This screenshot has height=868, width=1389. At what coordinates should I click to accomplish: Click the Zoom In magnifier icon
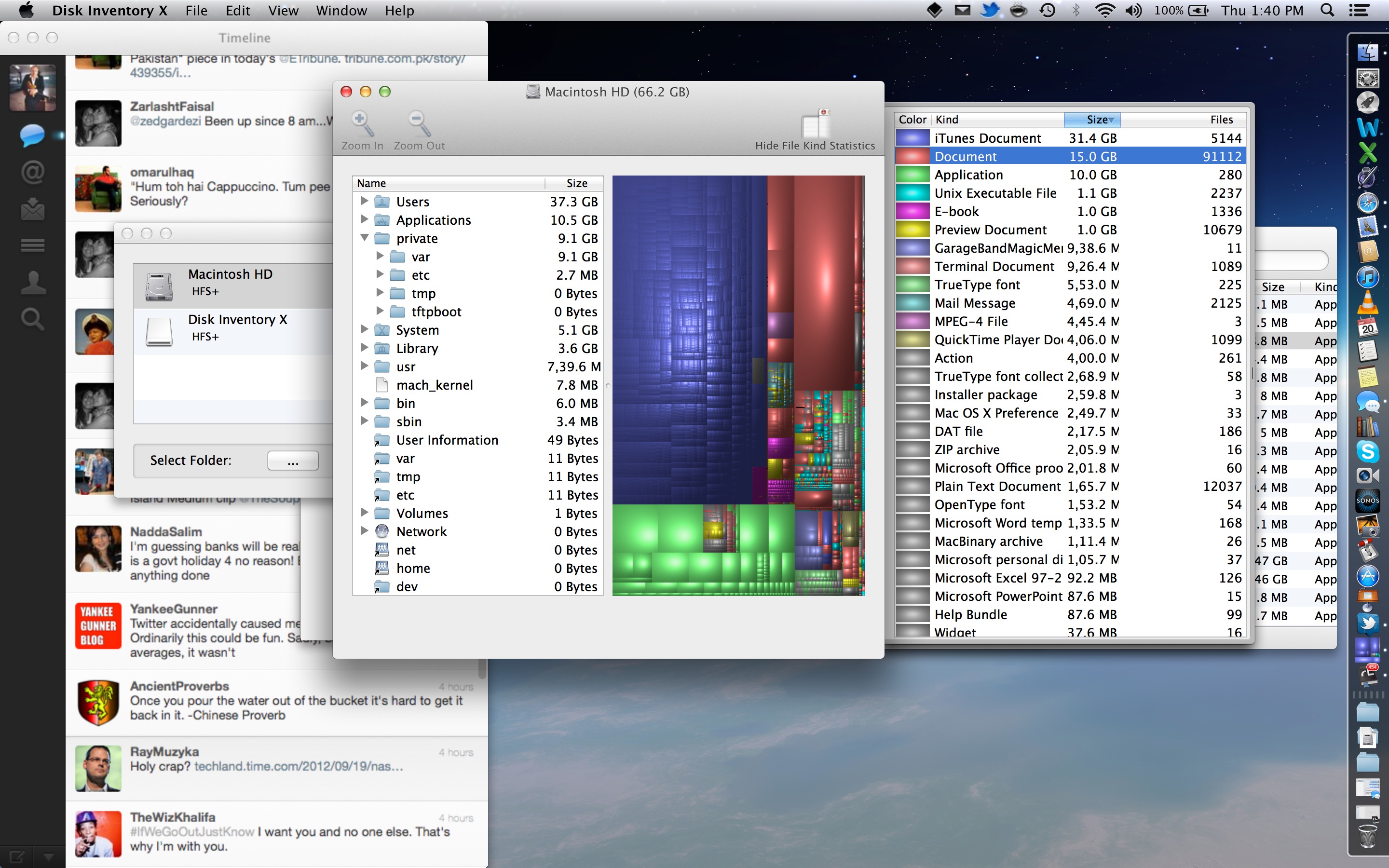point(362,123)
